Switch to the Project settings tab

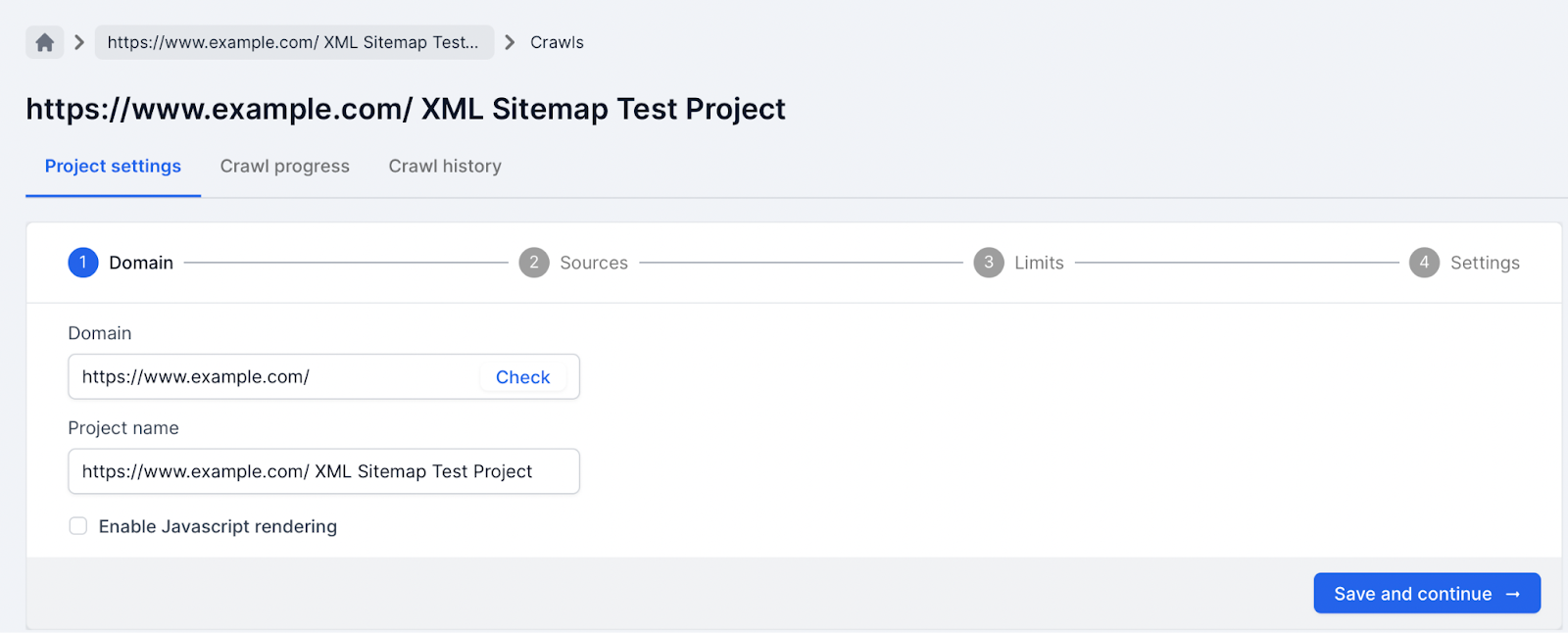(x=113, y=167)
